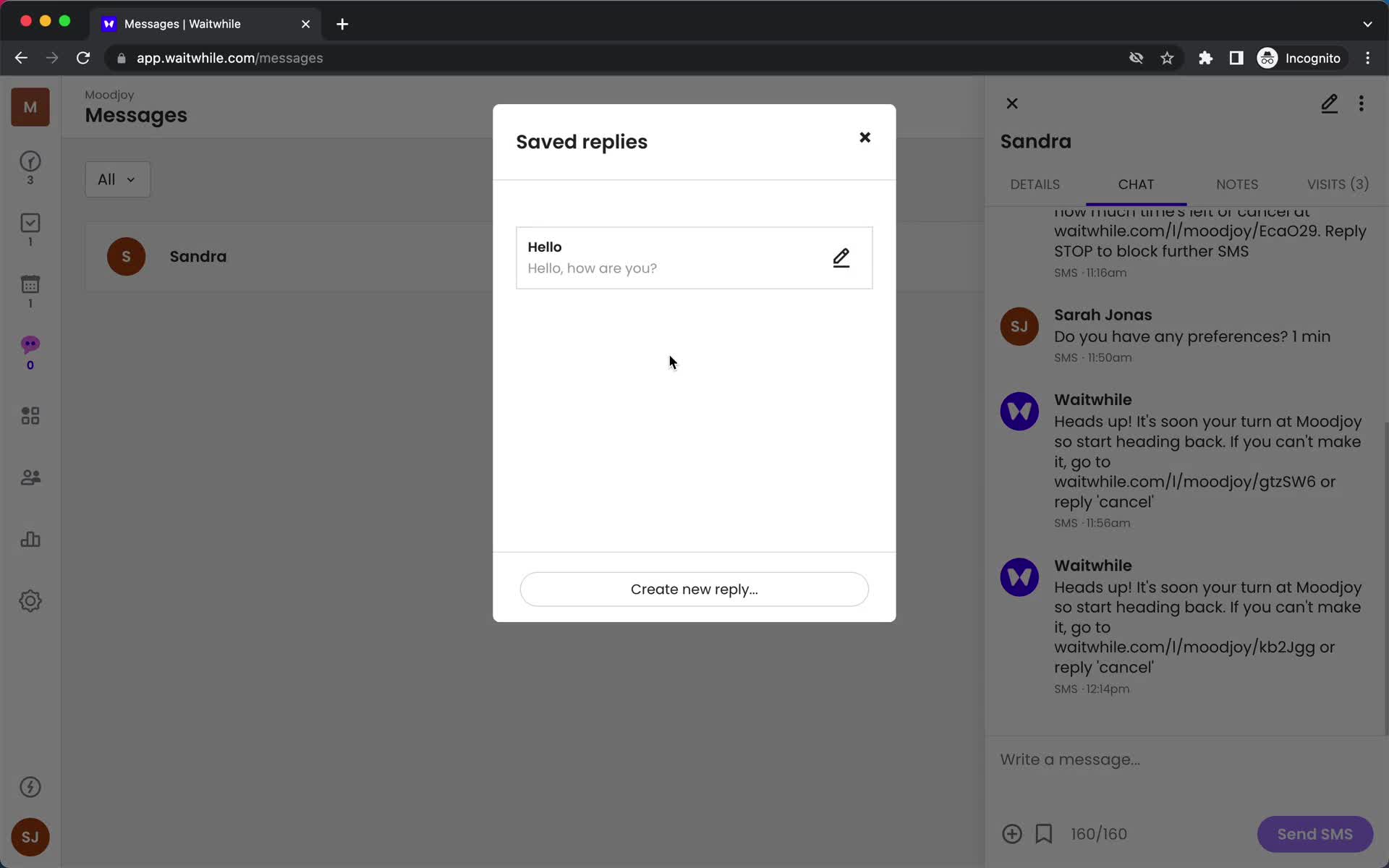Toggle the CHAT view tab
Image resolution: width=1389 pixels, height=868 pixels.
coord(1136,184)
